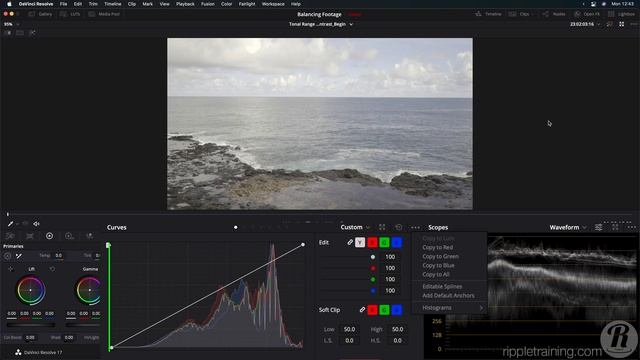Open the timecode display dropdown
640x360 pixels.
585,24
